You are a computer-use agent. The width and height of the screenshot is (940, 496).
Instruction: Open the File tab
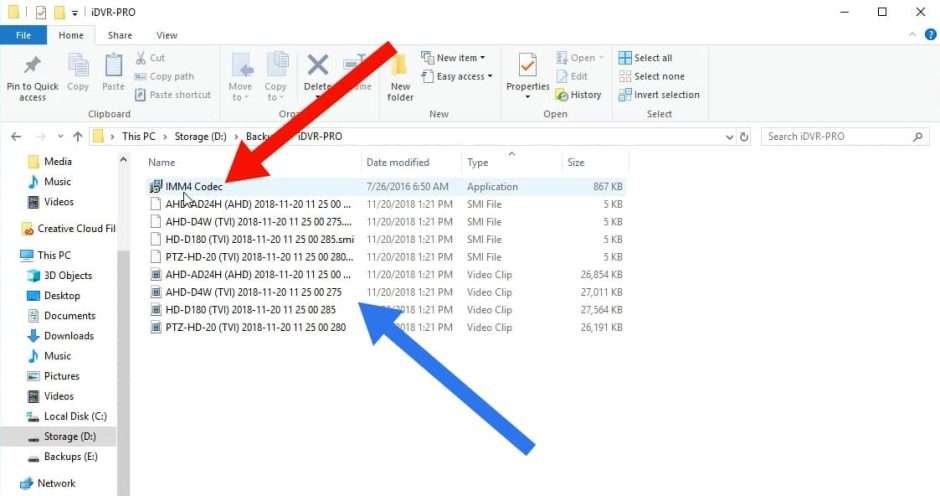[x=23, y=35]
